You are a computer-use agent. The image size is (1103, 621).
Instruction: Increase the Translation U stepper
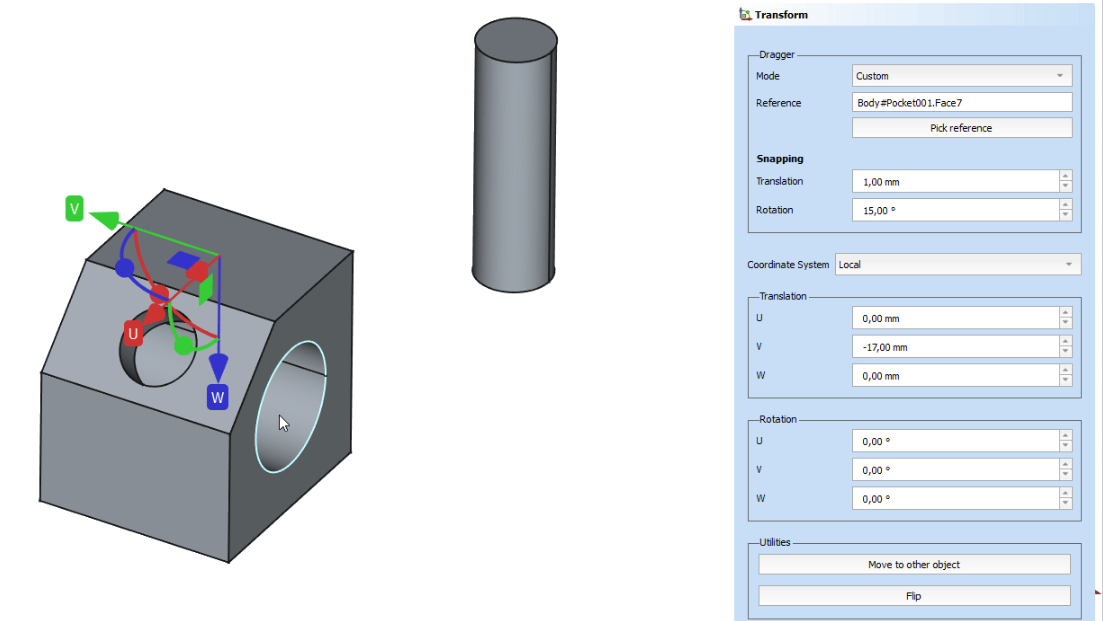(1065, 313)
